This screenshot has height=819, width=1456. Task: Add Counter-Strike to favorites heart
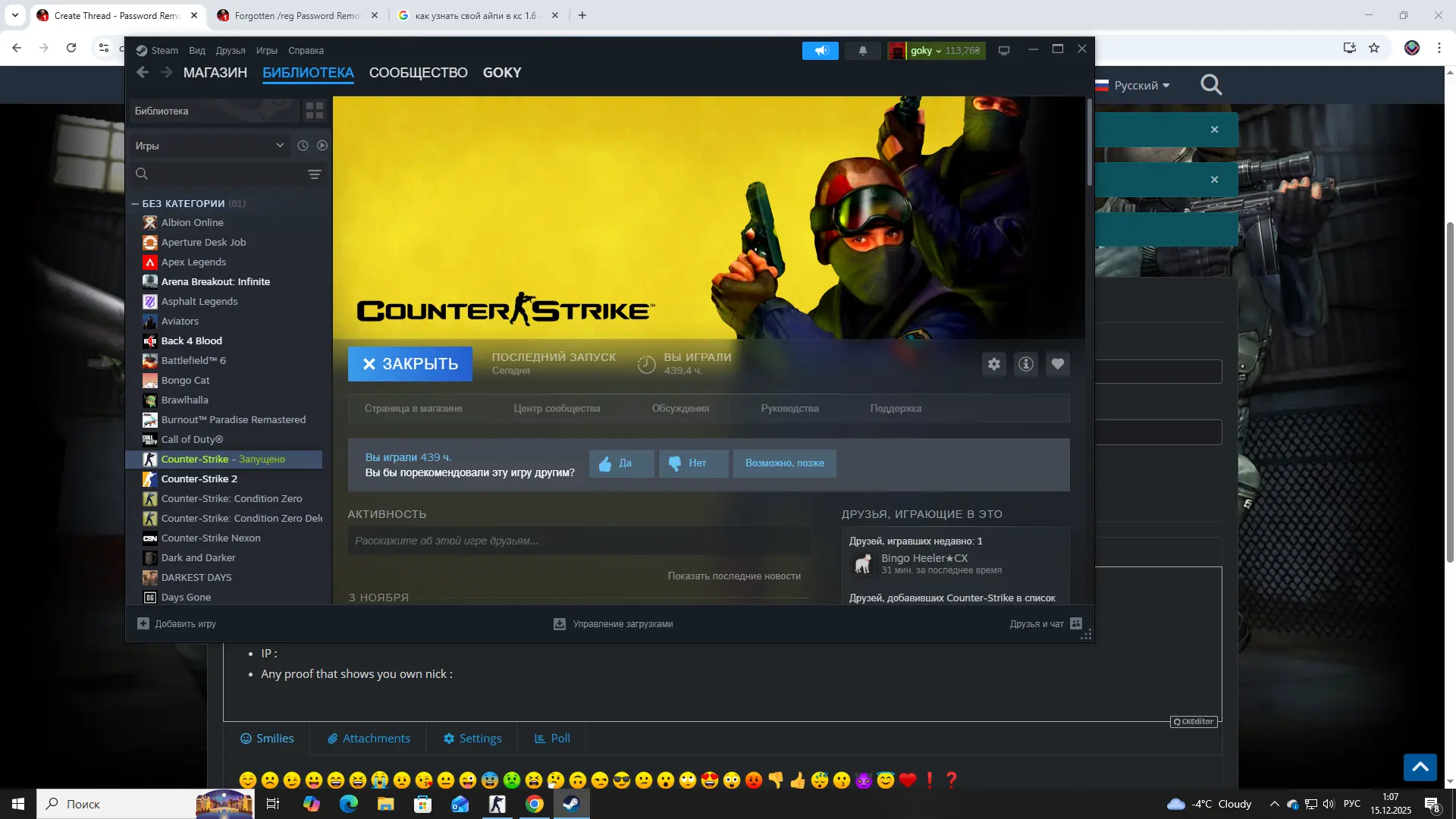pos(1058,364)
